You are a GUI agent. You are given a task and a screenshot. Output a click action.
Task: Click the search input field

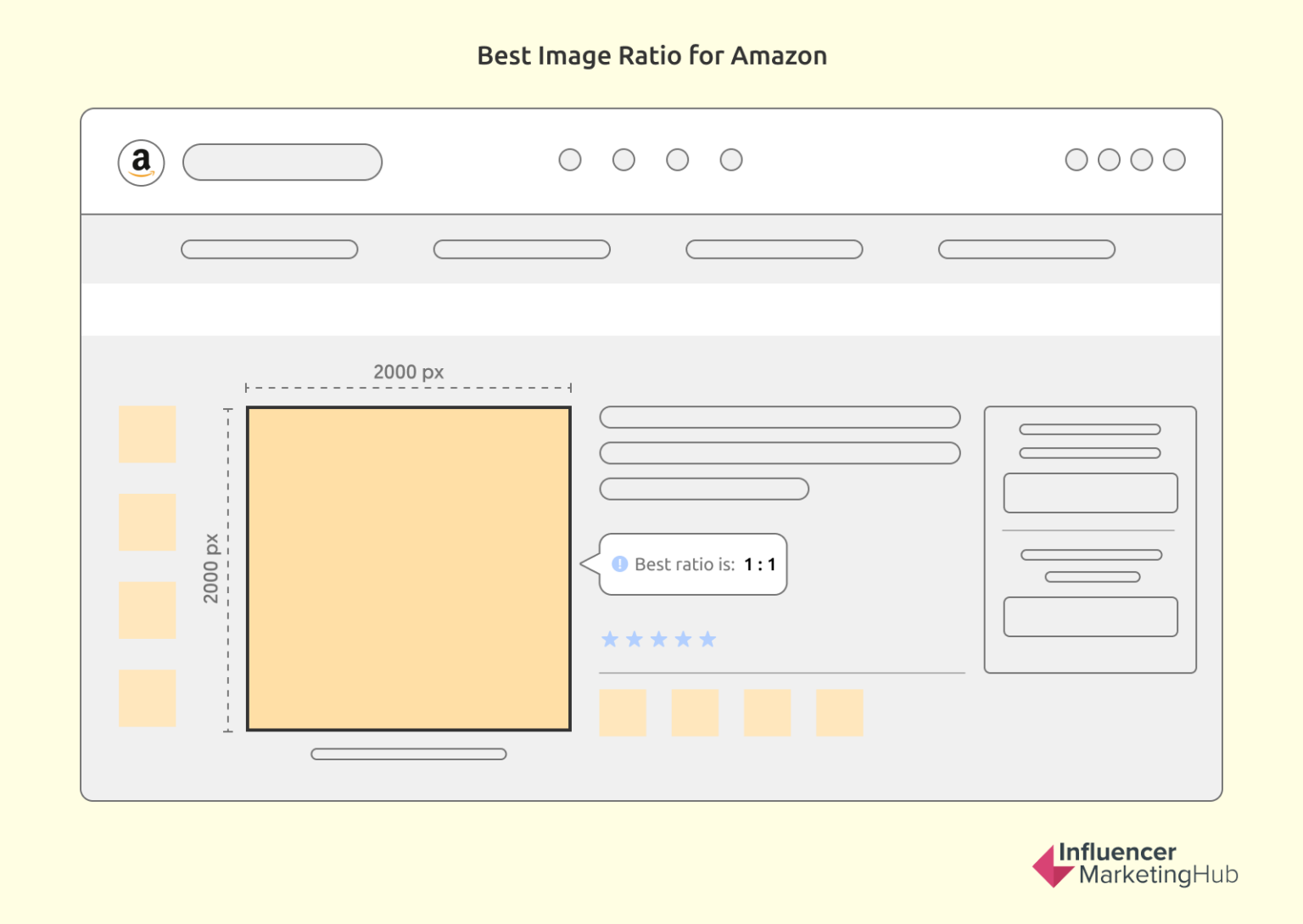coord(282,162)
